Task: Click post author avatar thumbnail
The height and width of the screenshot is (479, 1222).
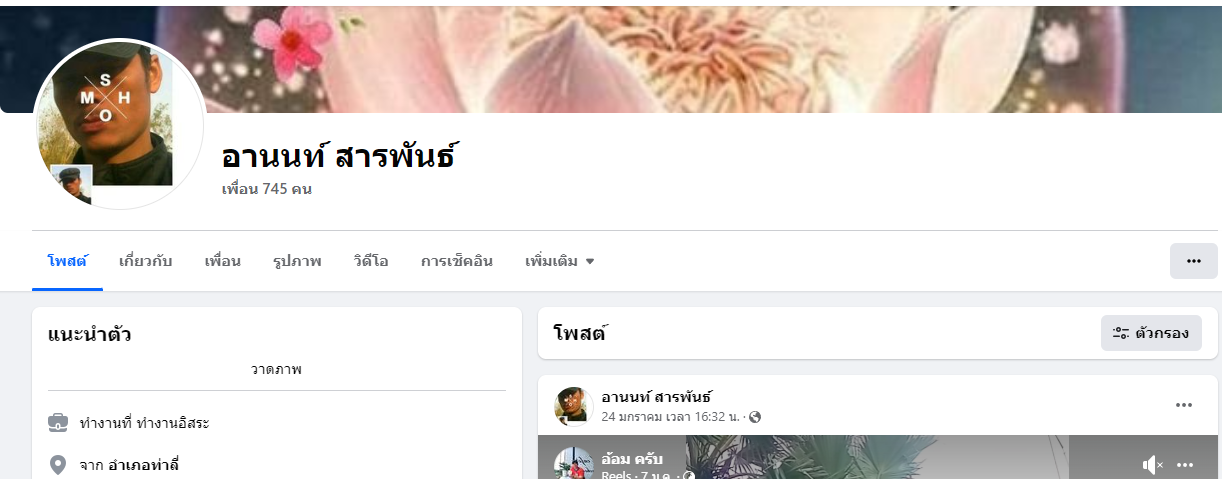Action: (x=574, y=406)
